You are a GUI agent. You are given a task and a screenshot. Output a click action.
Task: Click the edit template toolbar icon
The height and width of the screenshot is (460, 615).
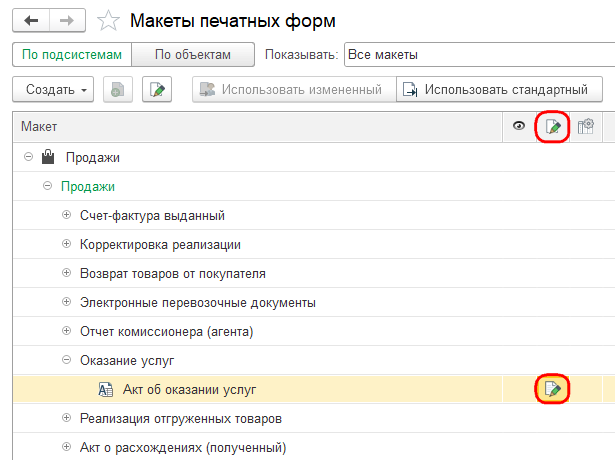coord(157,89)
